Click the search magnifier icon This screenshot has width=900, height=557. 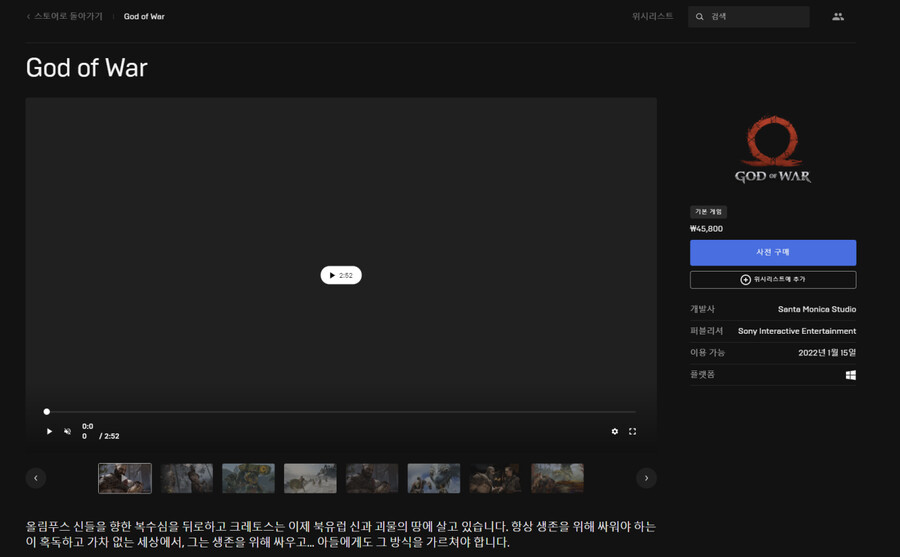point(700,17)
